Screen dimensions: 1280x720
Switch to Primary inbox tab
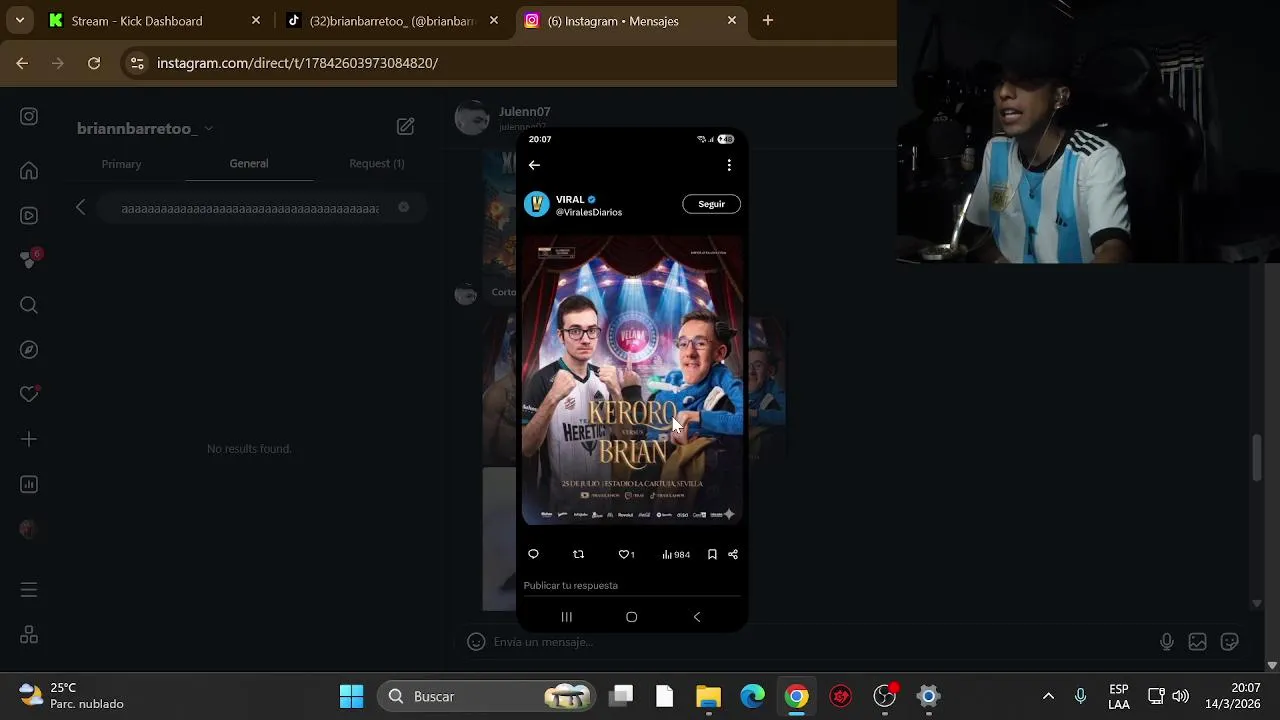coord(121,164)
